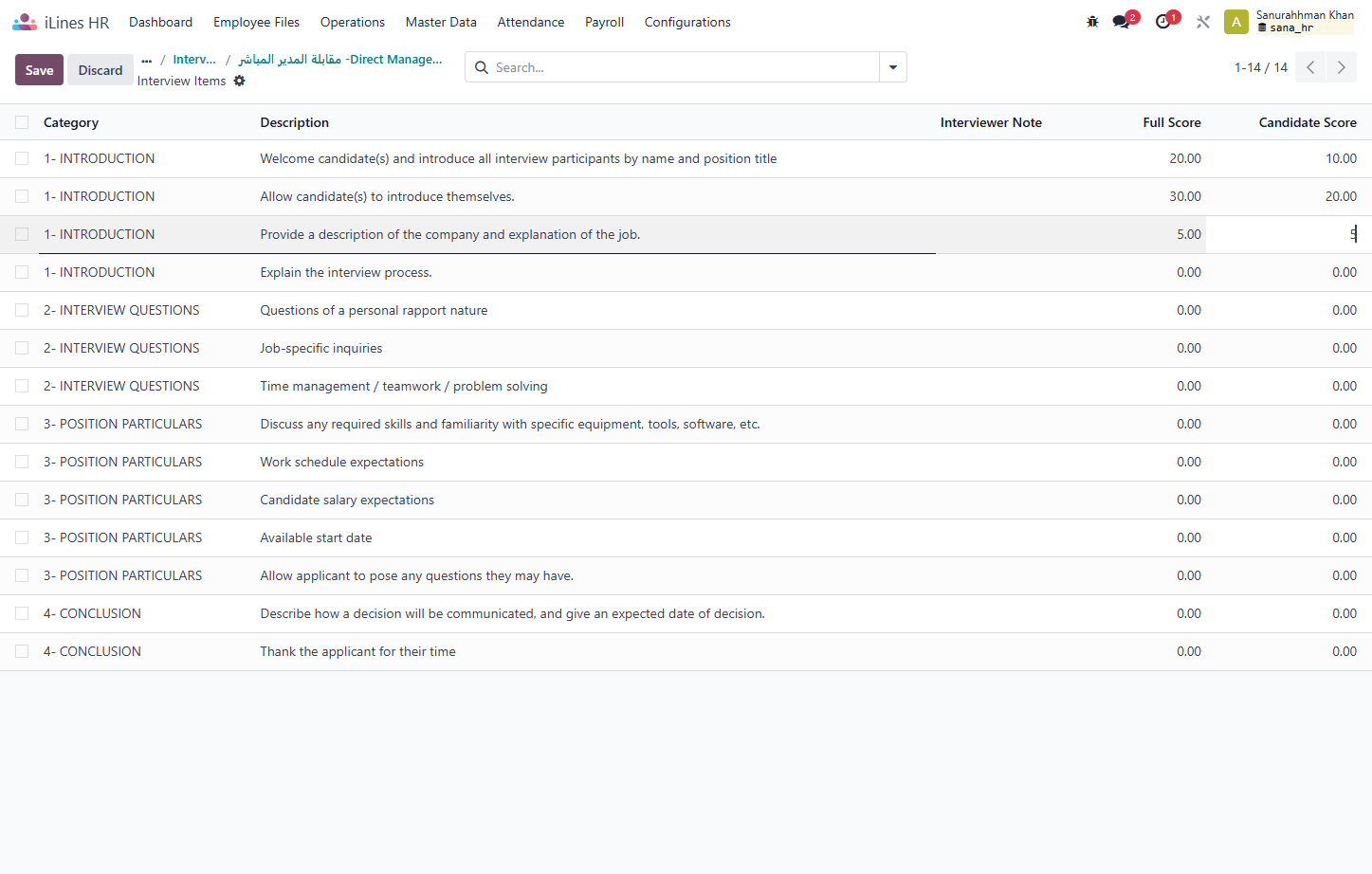The image size is (1372, 874).
Task: Open the activities clock icon
Action: click(1163, 22)
